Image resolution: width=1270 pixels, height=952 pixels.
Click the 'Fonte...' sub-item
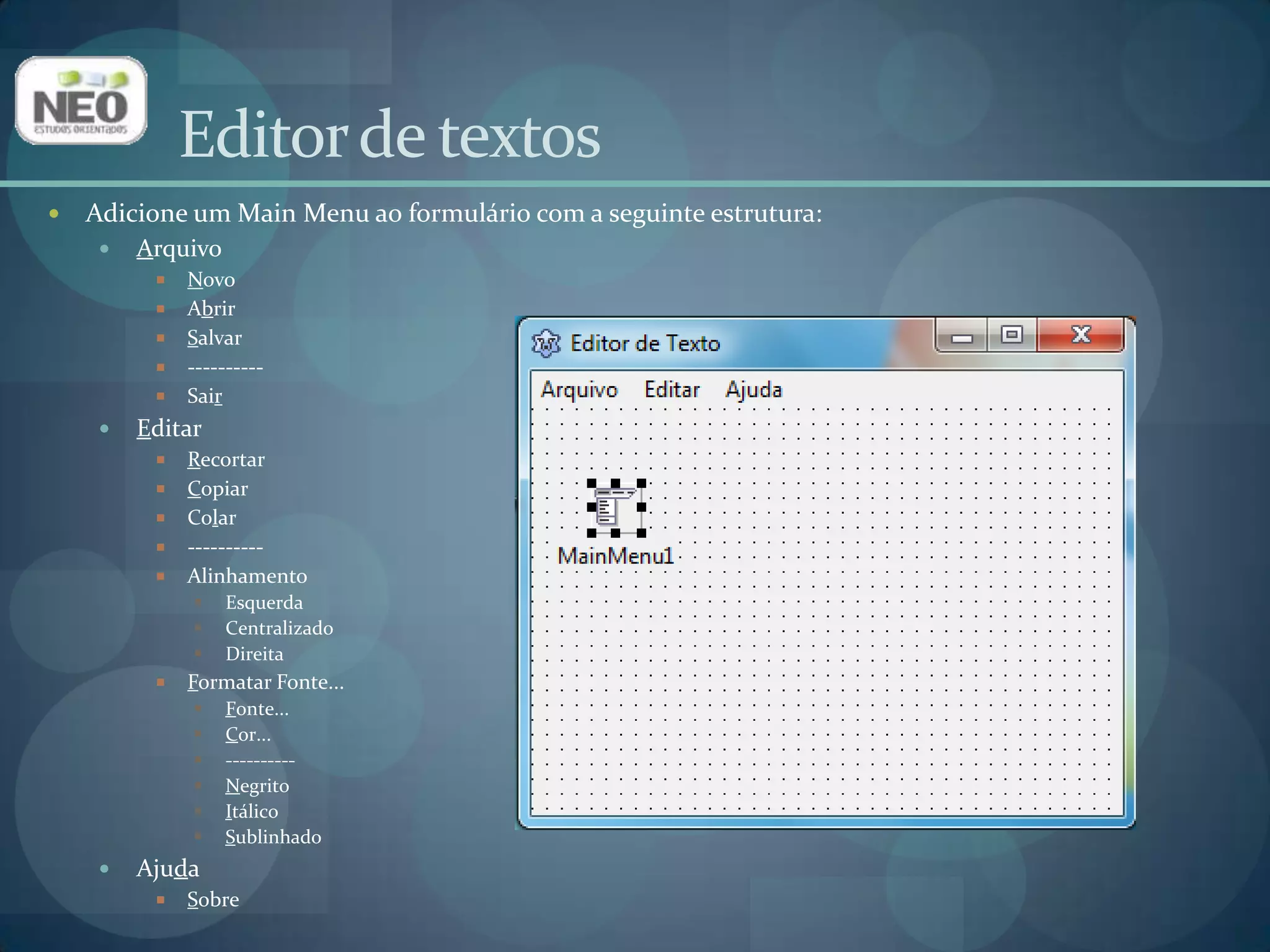click(257, 708)
